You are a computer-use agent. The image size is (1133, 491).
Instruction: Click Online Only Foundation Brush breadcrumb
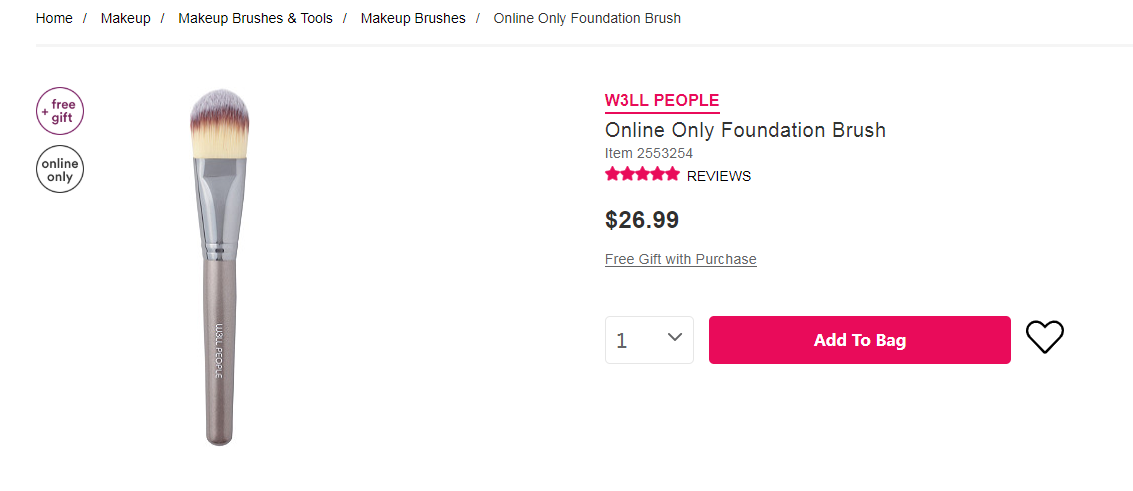(x=587, y=19)
